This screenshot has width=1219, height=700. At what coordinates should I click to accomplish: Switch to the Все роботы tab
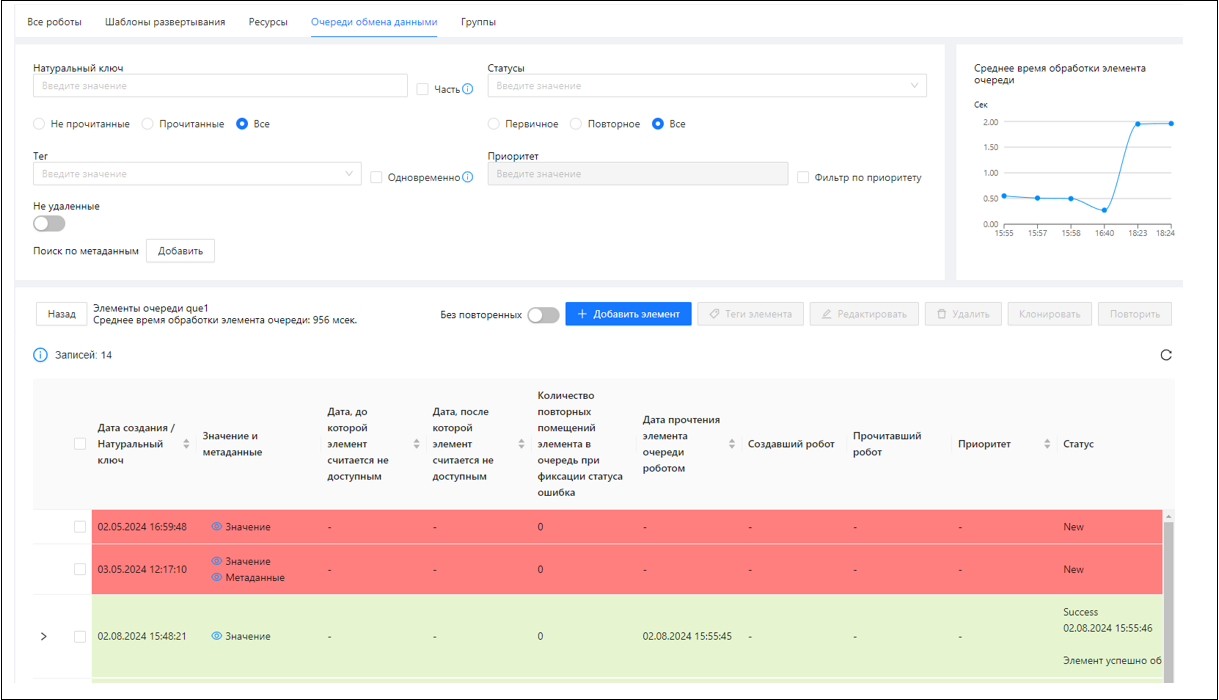(x=55, y=22)
